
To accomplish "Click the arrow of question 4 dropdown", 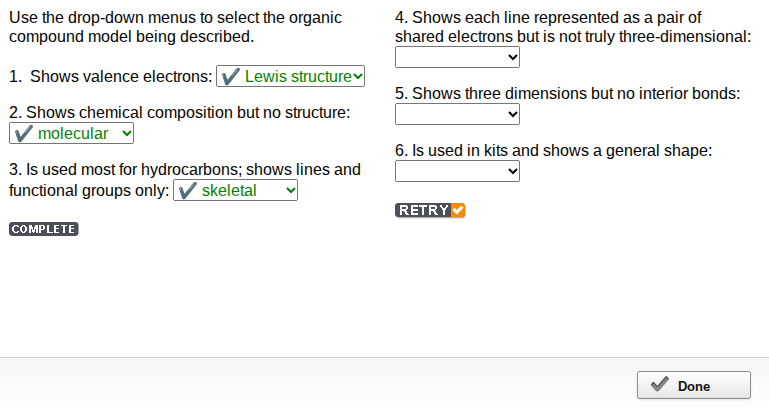I will click(x=513, y=57).
